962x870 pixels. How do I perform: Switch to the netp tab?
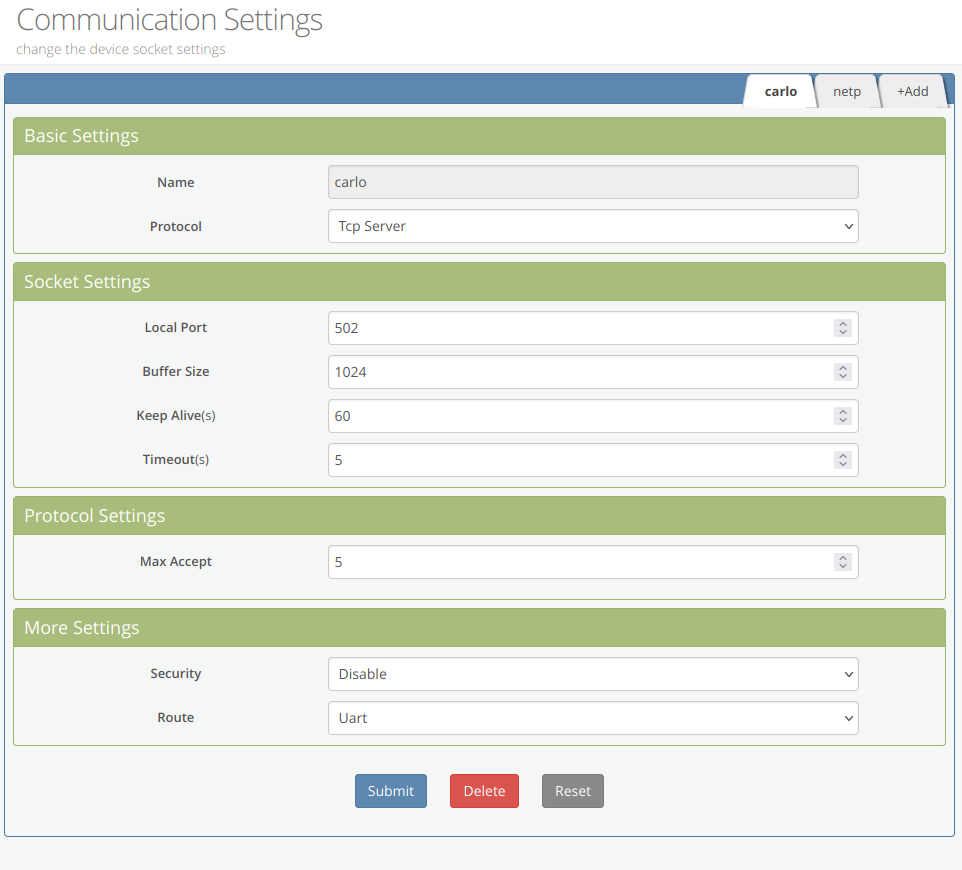tap(847, 91)
